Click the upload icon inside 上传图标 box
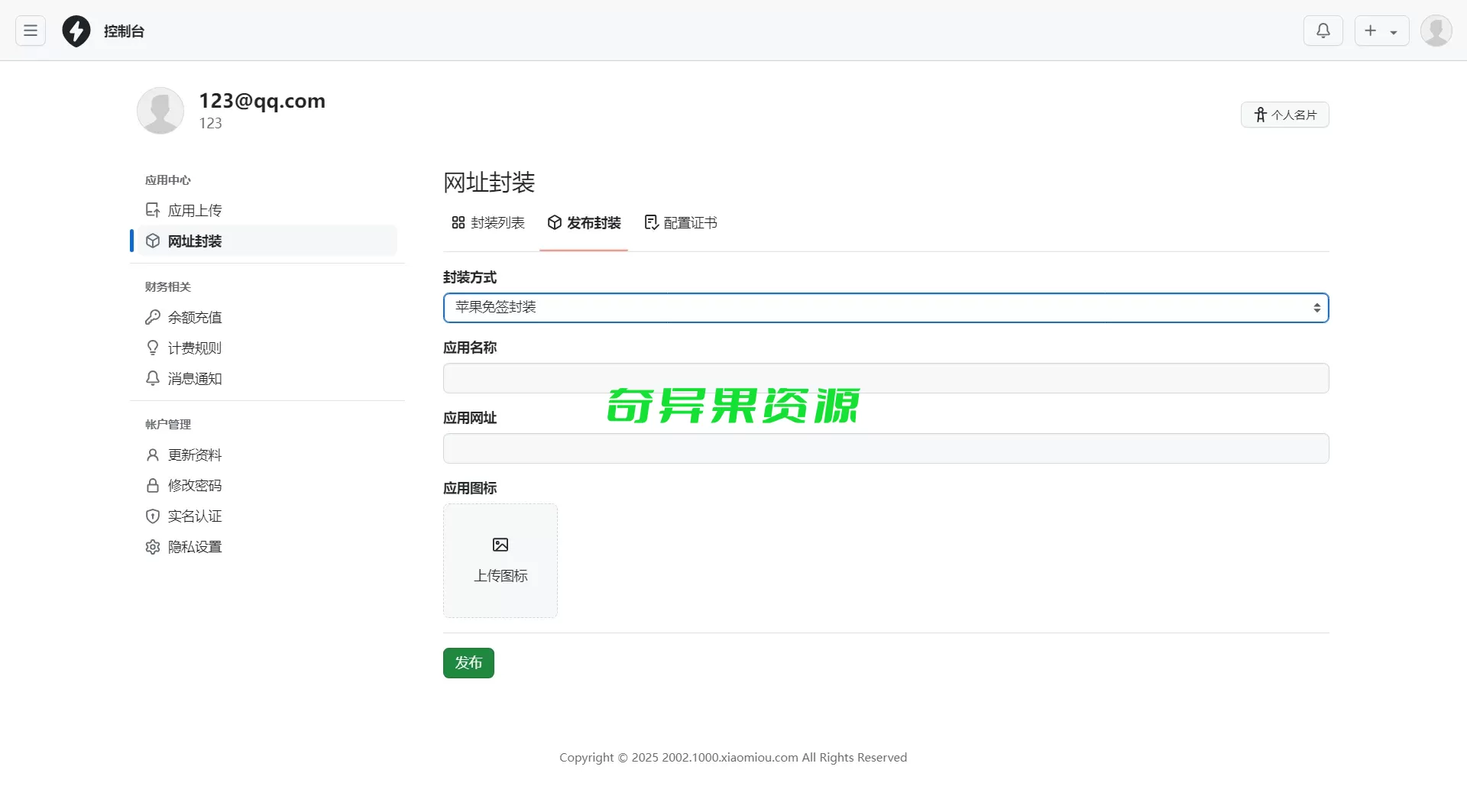This screenshot has height=812, width=1467. click(500, 545)
